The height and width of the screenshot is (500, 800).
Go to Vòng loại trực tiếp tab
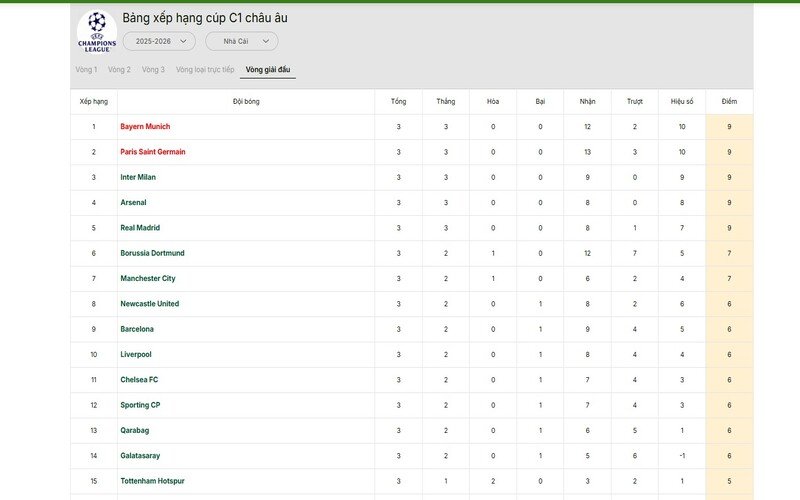coord(205,70)
